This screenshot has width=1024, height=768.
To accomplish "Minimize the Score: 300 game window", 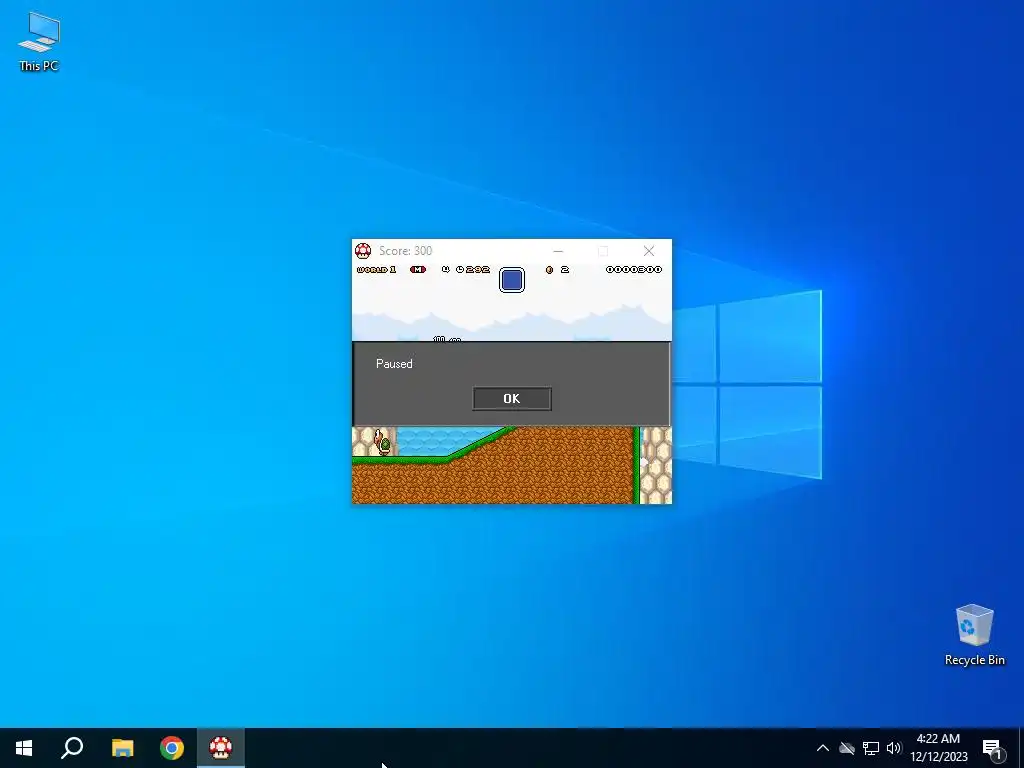I will click(x=558, y=251).
